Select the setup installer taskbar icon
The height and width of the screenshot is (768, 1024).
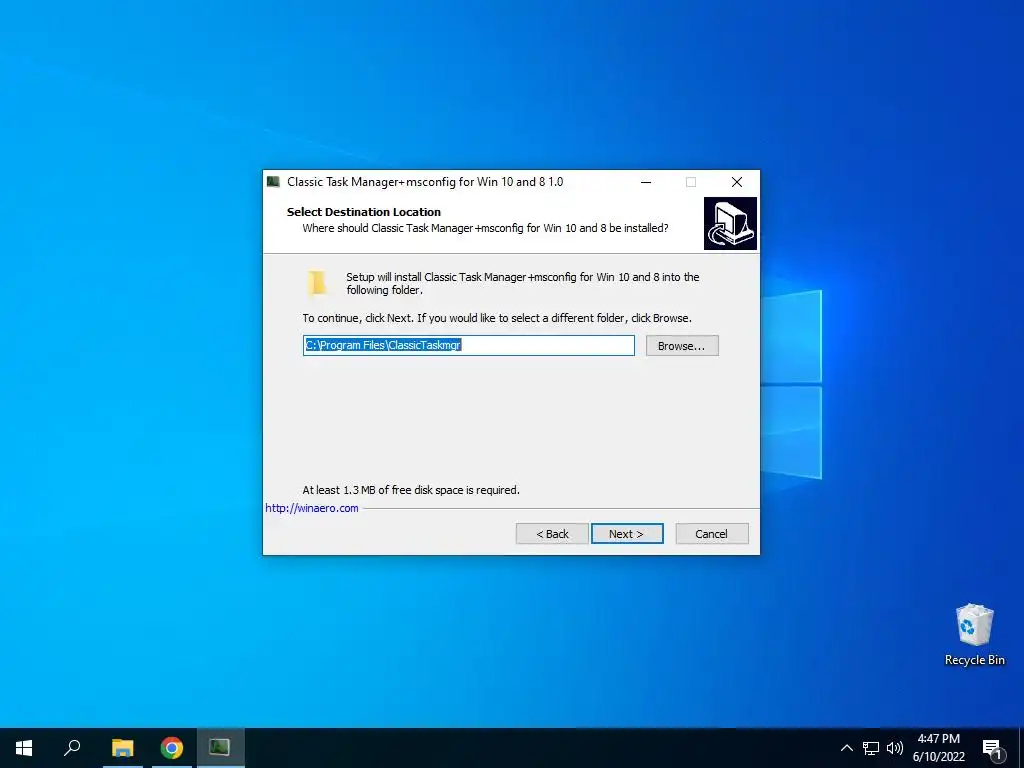point(220,748)
